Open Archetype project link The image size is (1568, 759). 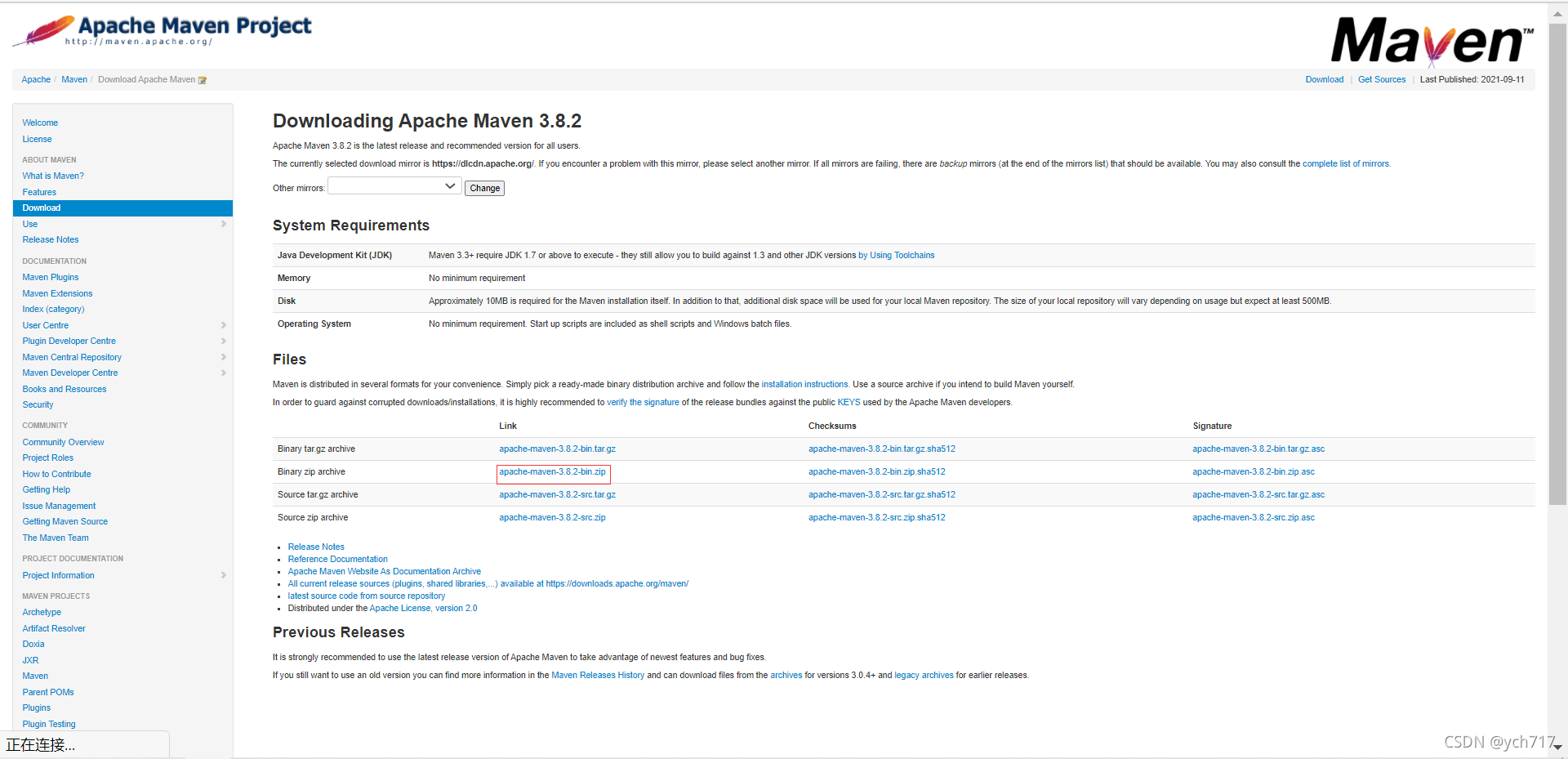42,612
